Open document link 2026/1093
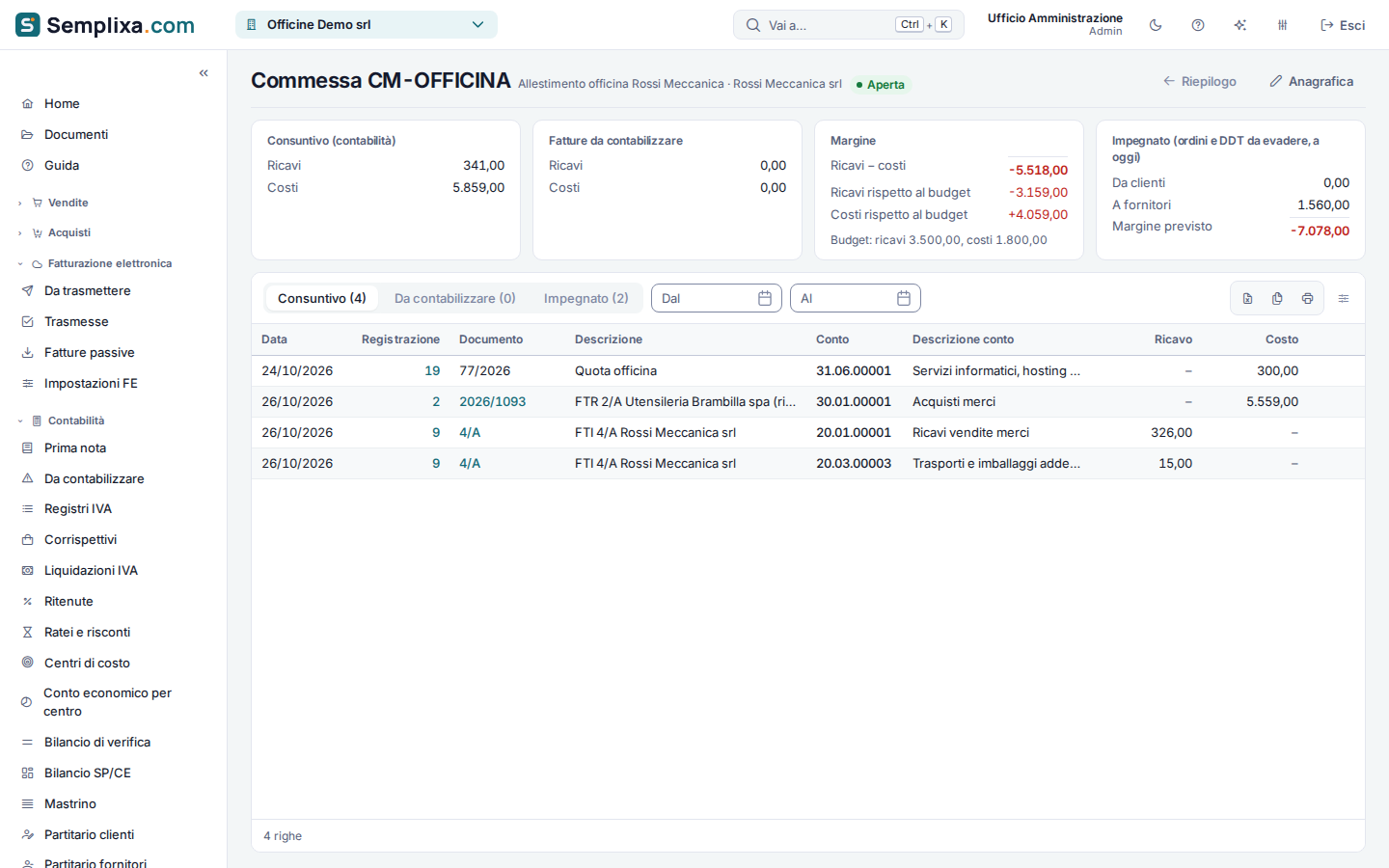This screenshot has height=868, width=1389. [x=492, y=402]
